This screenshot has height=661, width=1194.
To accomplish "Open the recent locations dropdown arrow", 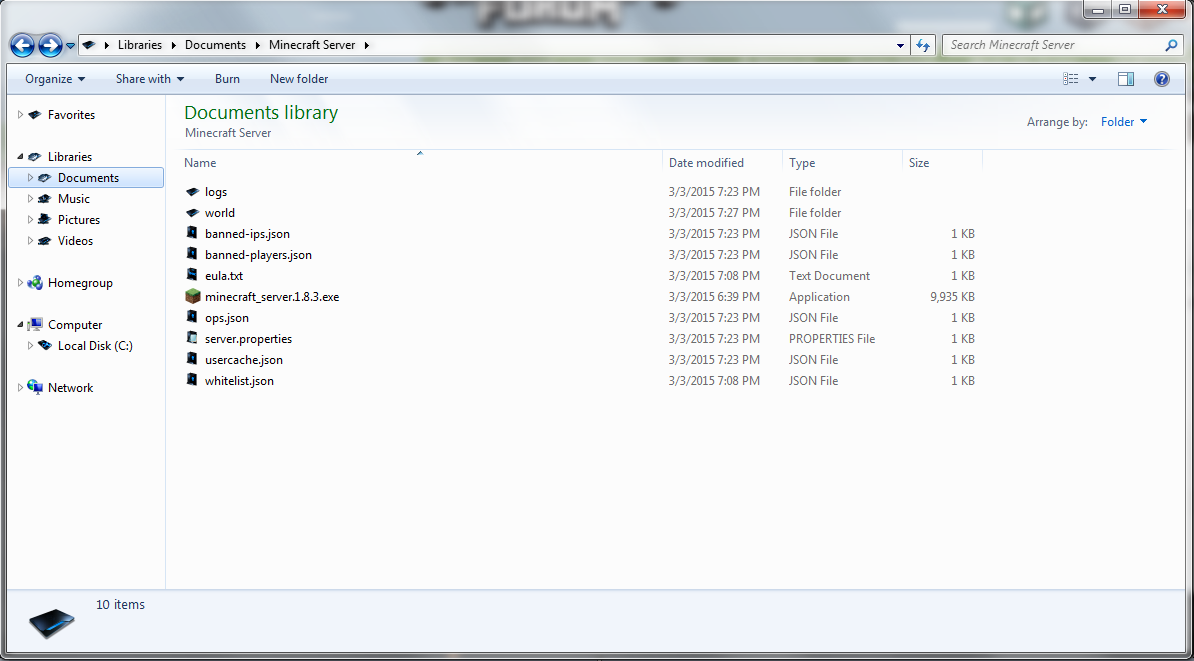I will tap(70, 46).
